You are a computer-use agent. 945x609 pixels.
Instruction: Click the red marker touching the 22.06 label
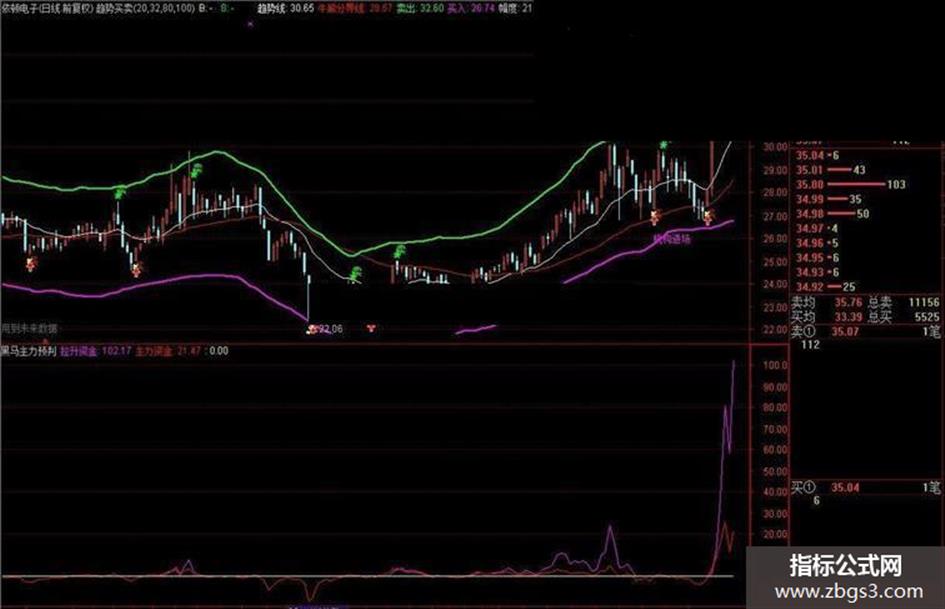(312, 329)
